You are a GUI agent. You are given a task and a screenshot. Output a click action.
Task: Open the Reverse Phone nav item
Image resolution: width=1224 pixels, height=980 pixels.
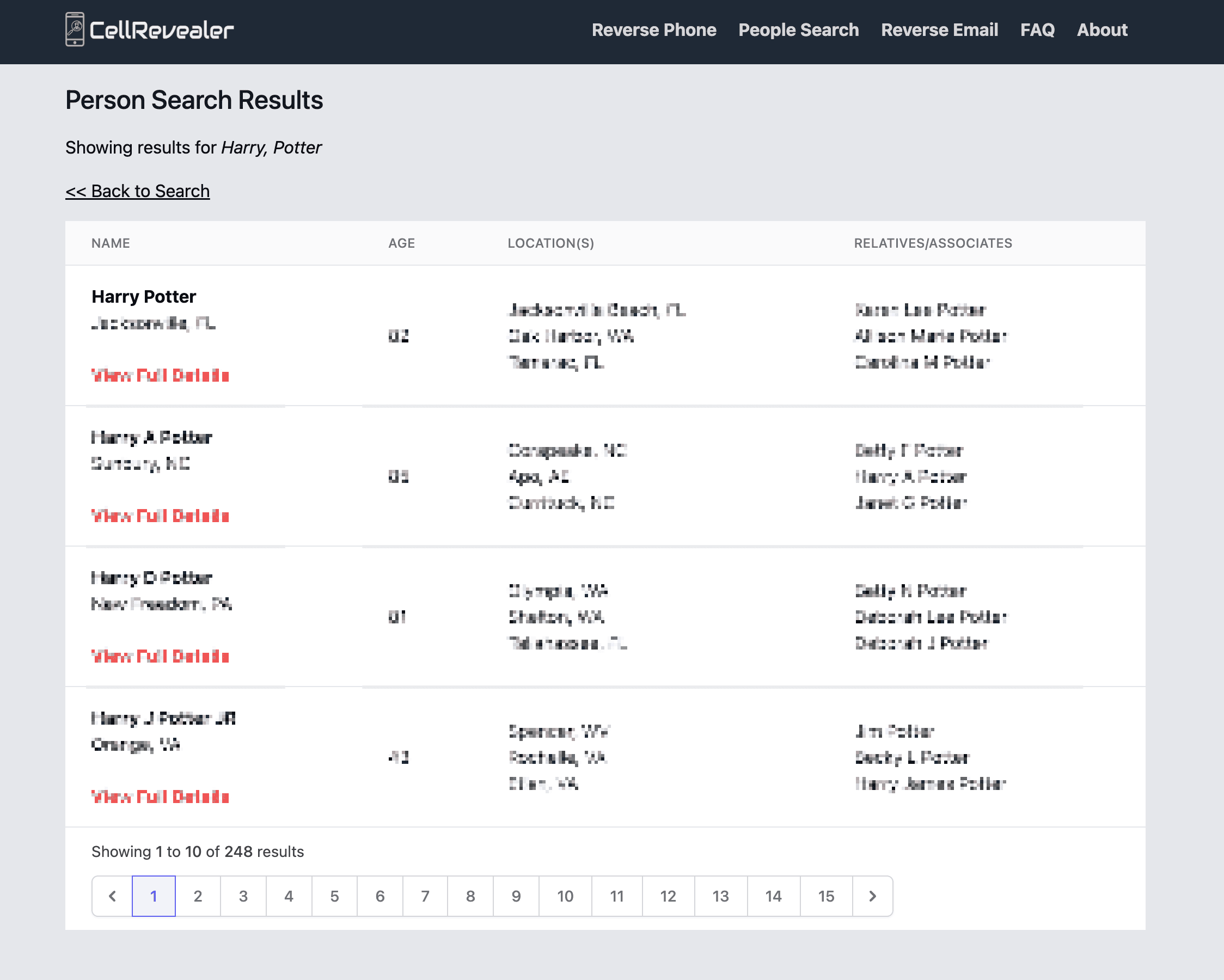click(653, 29)
